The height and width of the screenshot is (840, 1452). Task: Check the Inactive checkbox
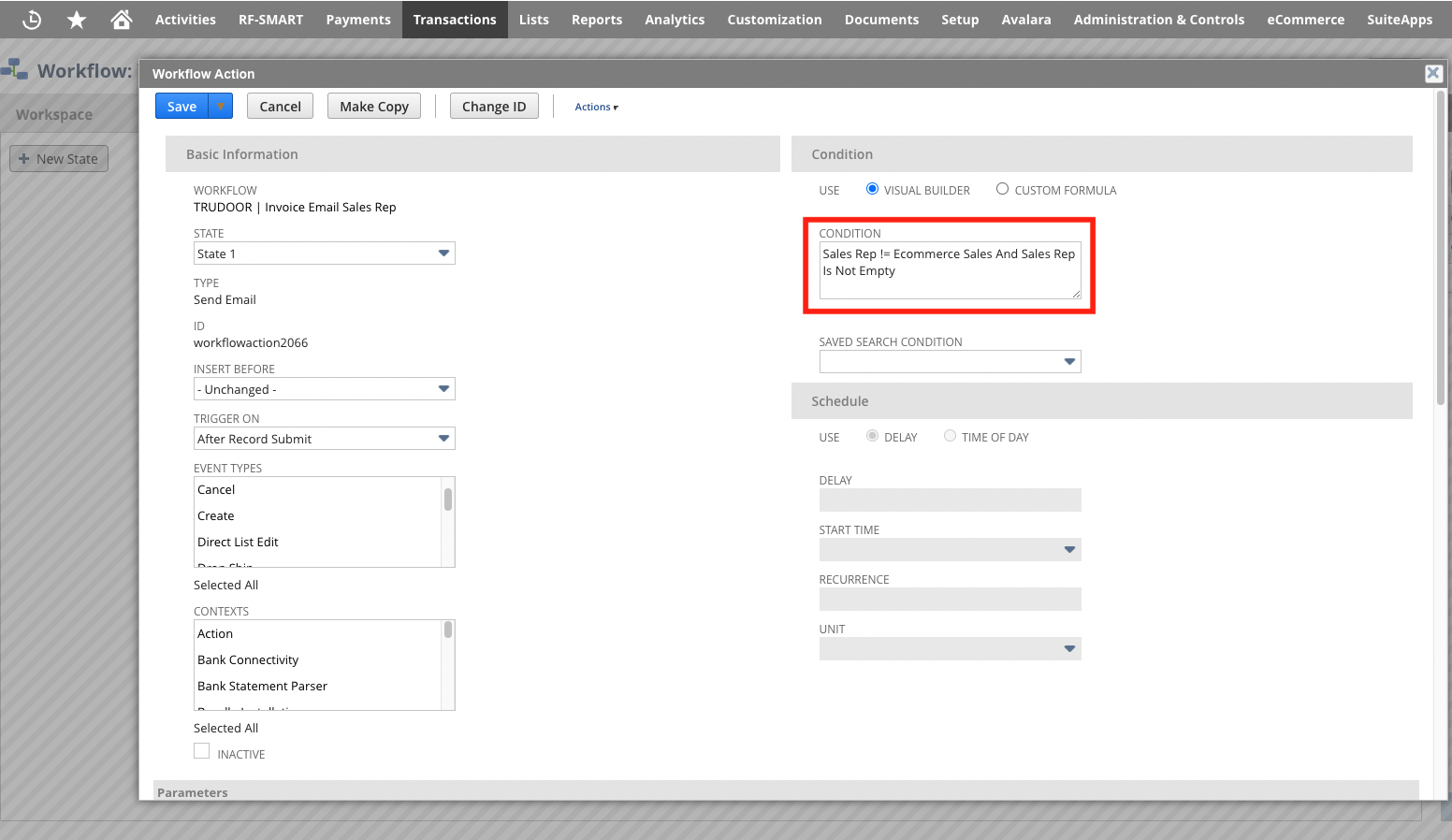point(201,750)
